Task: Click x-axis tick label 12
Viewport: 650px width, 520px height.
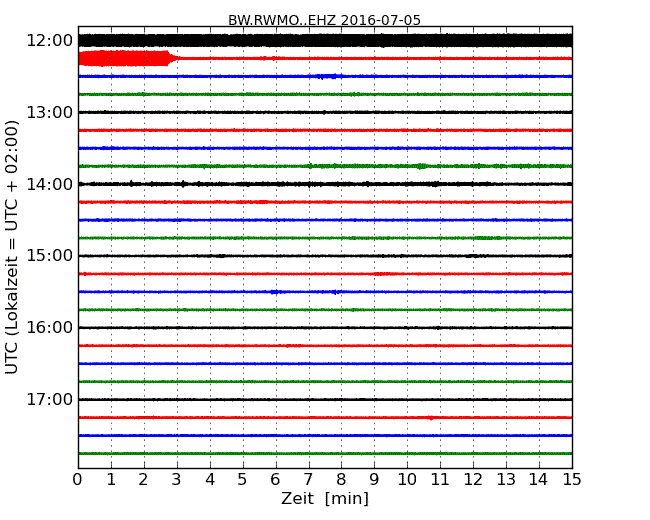Action: (x=473, y=479)
